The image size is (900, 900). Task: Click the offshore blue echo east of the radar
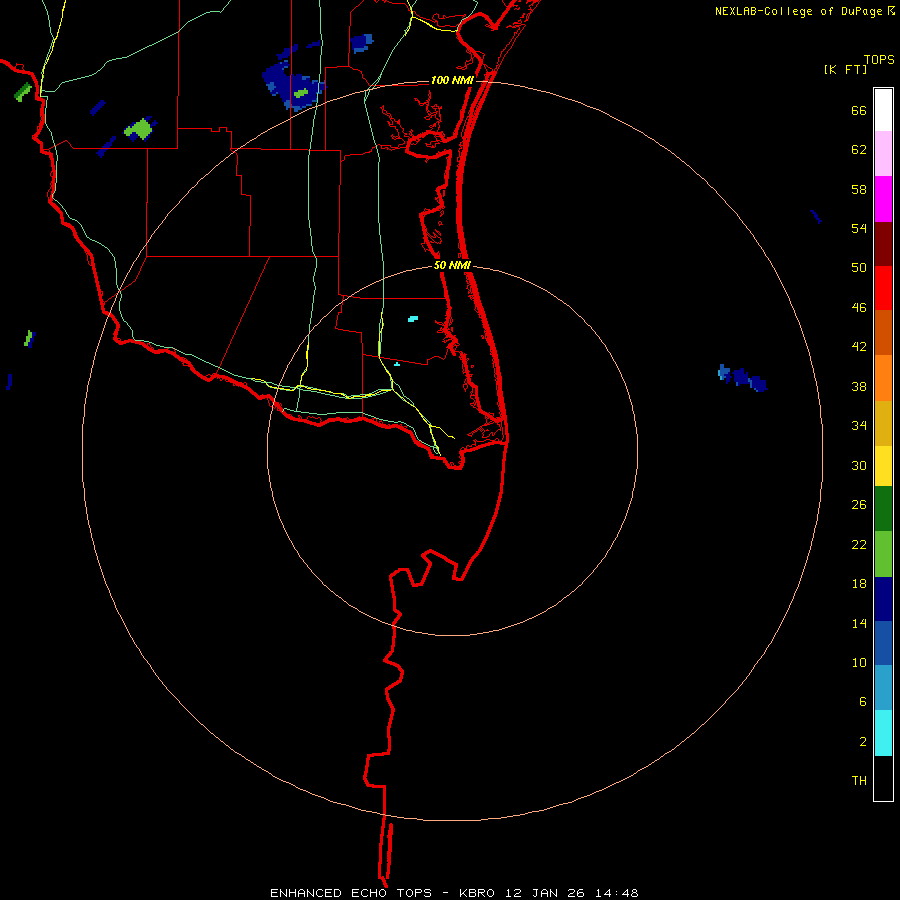pyautogui.click(x=742, y=378)
